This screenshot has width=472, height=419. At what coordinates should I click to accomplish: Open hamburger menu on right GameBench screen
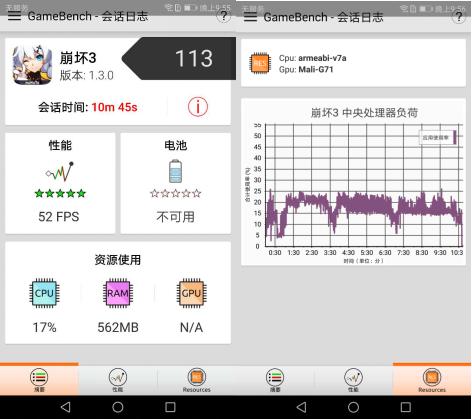250,17
